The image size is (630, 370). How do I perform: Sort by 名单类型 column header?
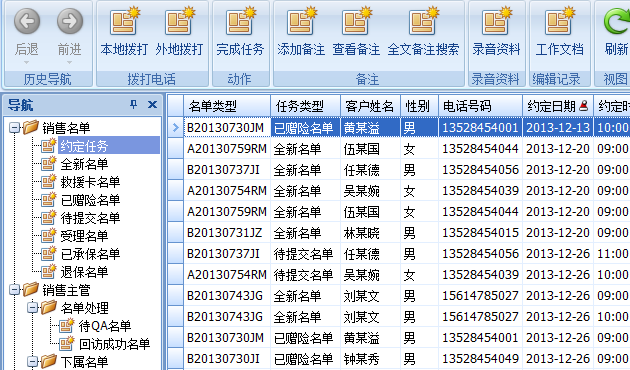click(227, 106)
